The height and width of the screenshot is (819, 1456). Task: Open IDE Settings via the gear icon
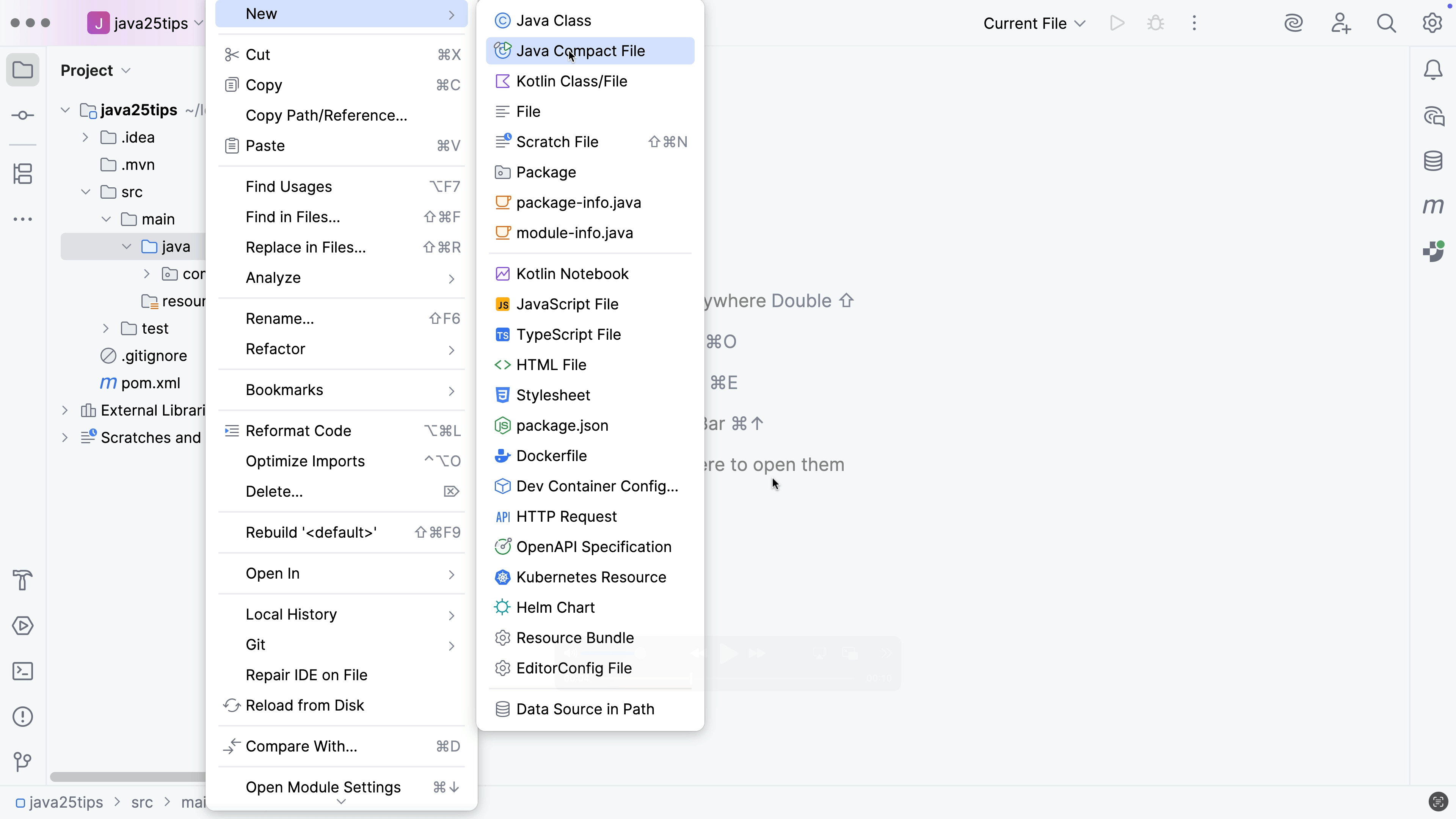(x=1432, y=23)
